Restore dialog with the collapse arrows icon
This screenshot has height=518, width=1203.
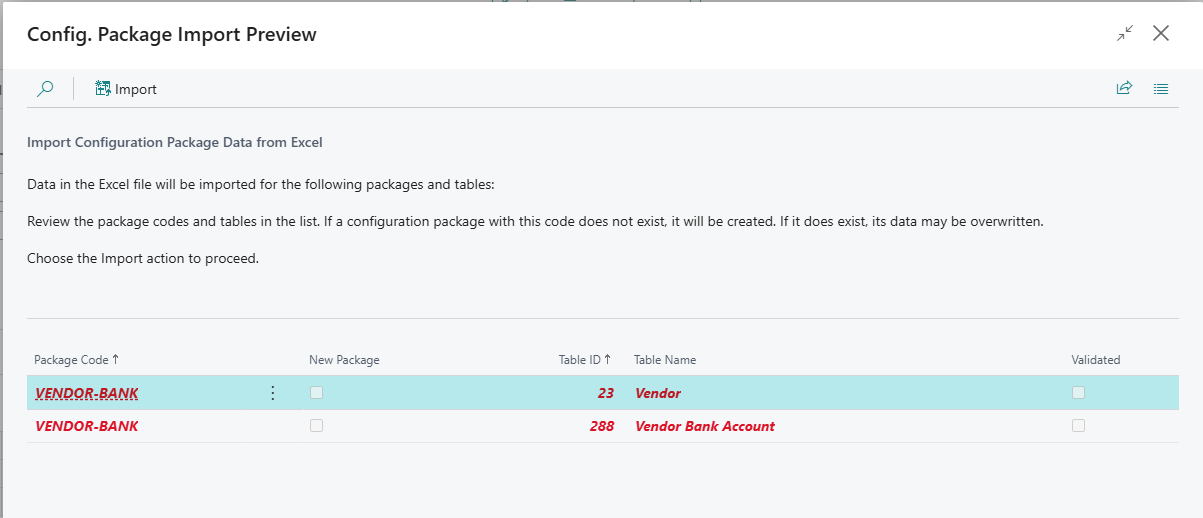coord(1125,33)
